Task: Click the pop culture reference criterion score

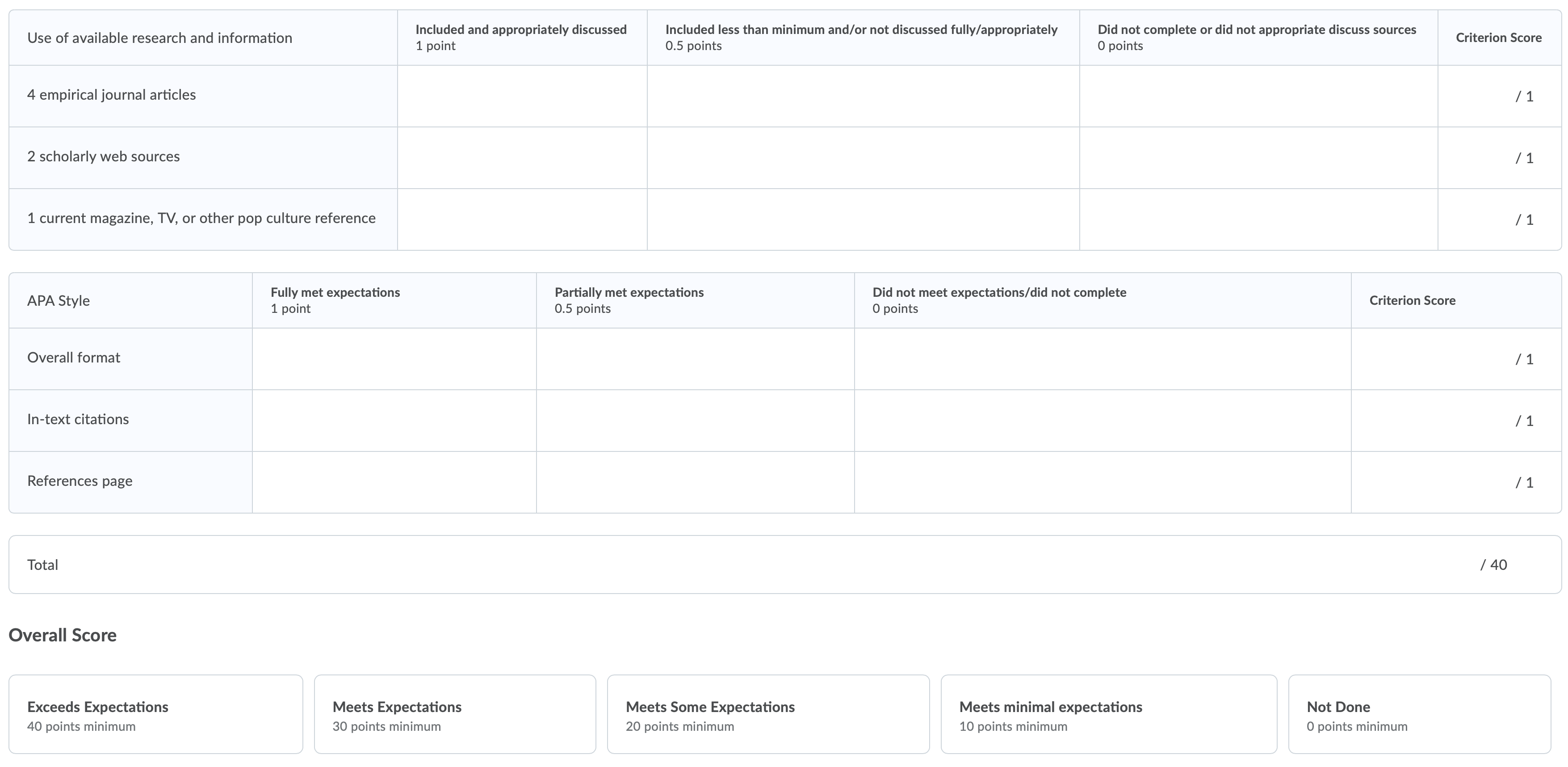Action: coord(1500,219)
